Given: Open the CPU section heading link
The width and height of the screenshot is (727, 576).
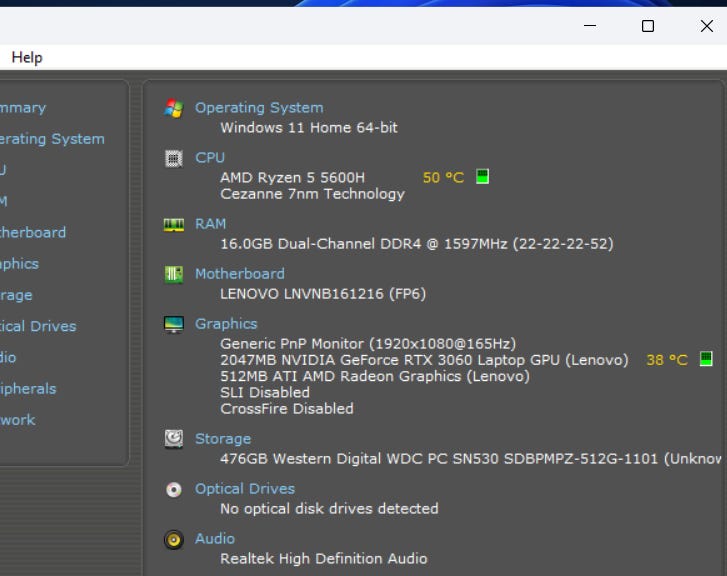Looking at the screenshot, I should pos(210,158).
